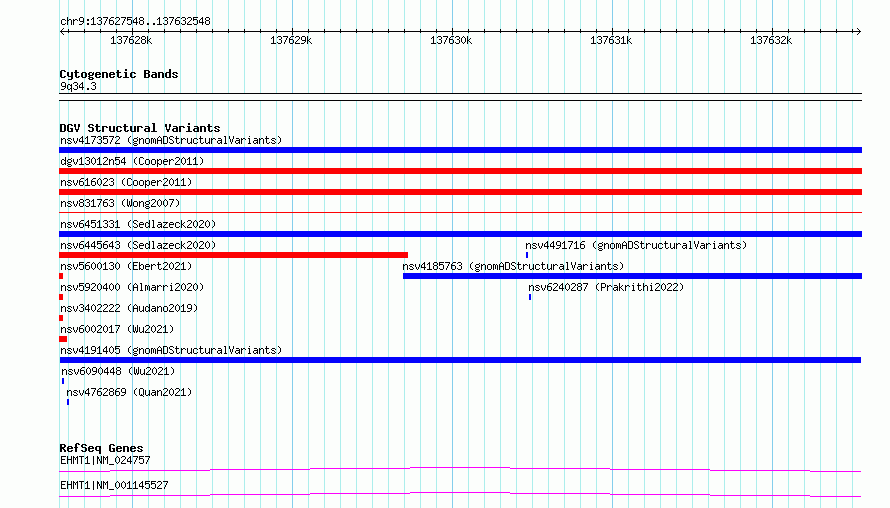Select nsv4185763 gnomAD variant label
Image resolution: width=890 pixels, height=508 pixels.
[x=513, y=266]
